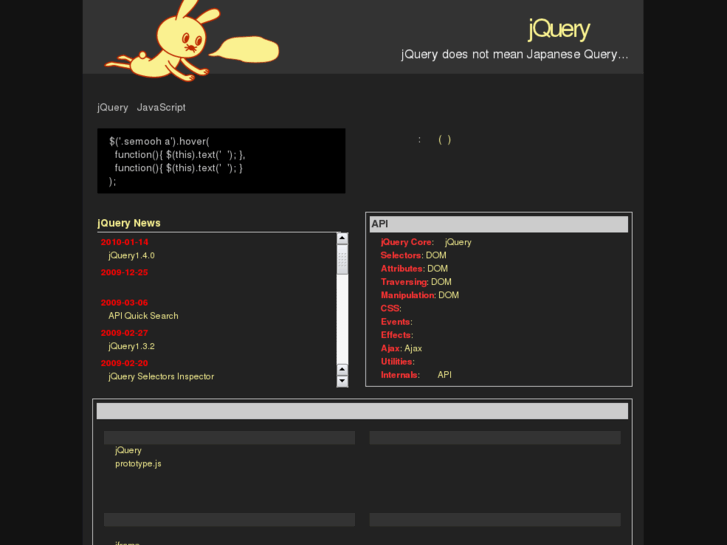The width and height of the screenshot is (727, 545).
Task: Click the 2010-01-14 news date
Action: click(125, 242)
